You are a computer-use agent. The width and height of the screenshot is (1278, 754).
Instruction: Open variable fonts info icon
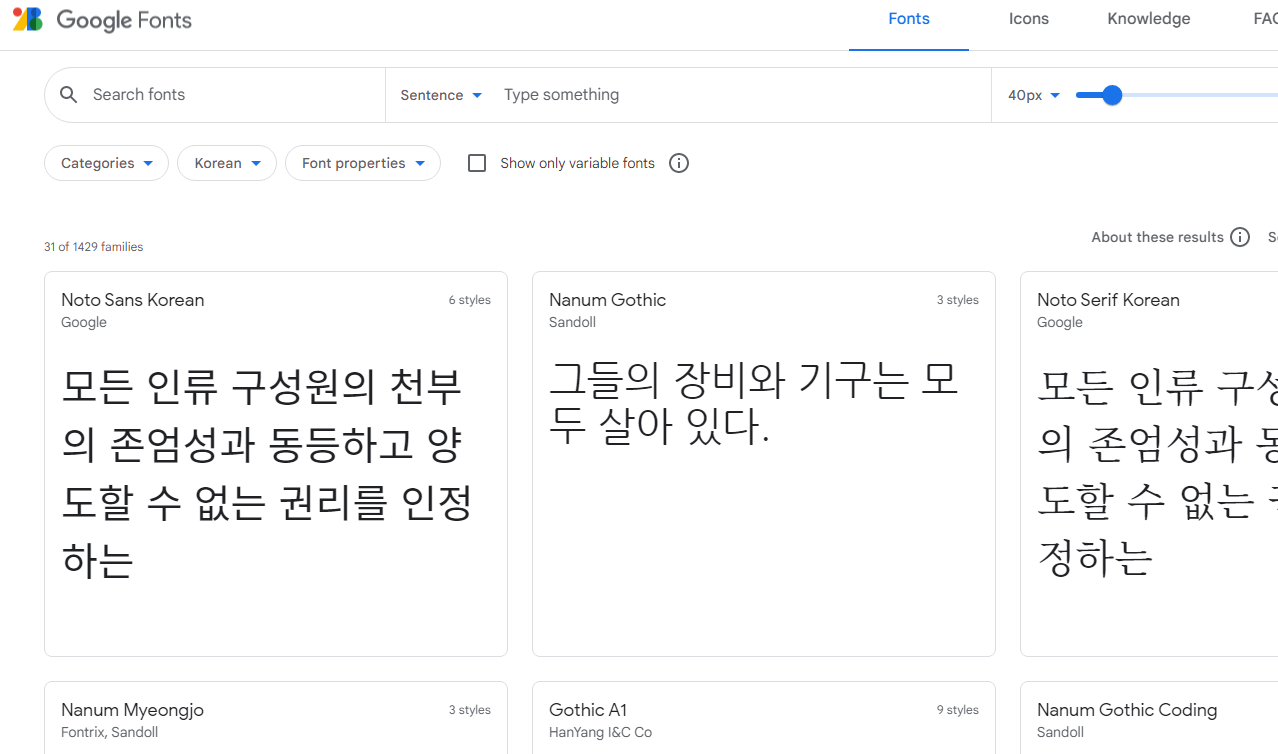679,163
